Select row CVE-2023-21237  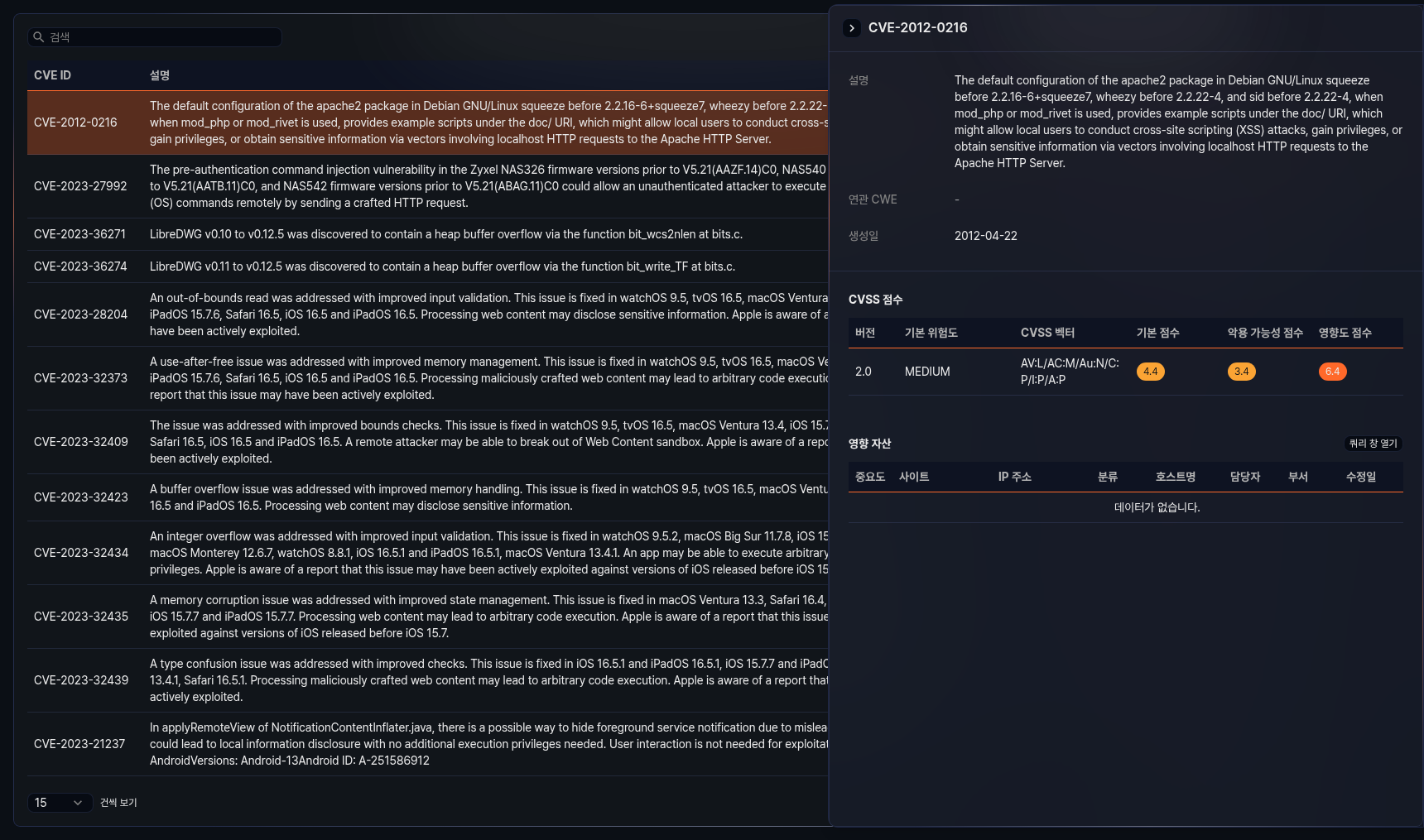point(79,744)
